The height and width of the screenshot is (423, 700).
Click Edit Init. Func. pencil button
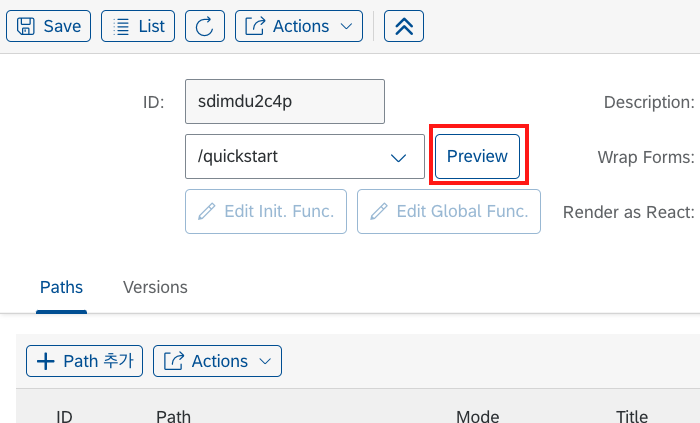click(266, 212)
